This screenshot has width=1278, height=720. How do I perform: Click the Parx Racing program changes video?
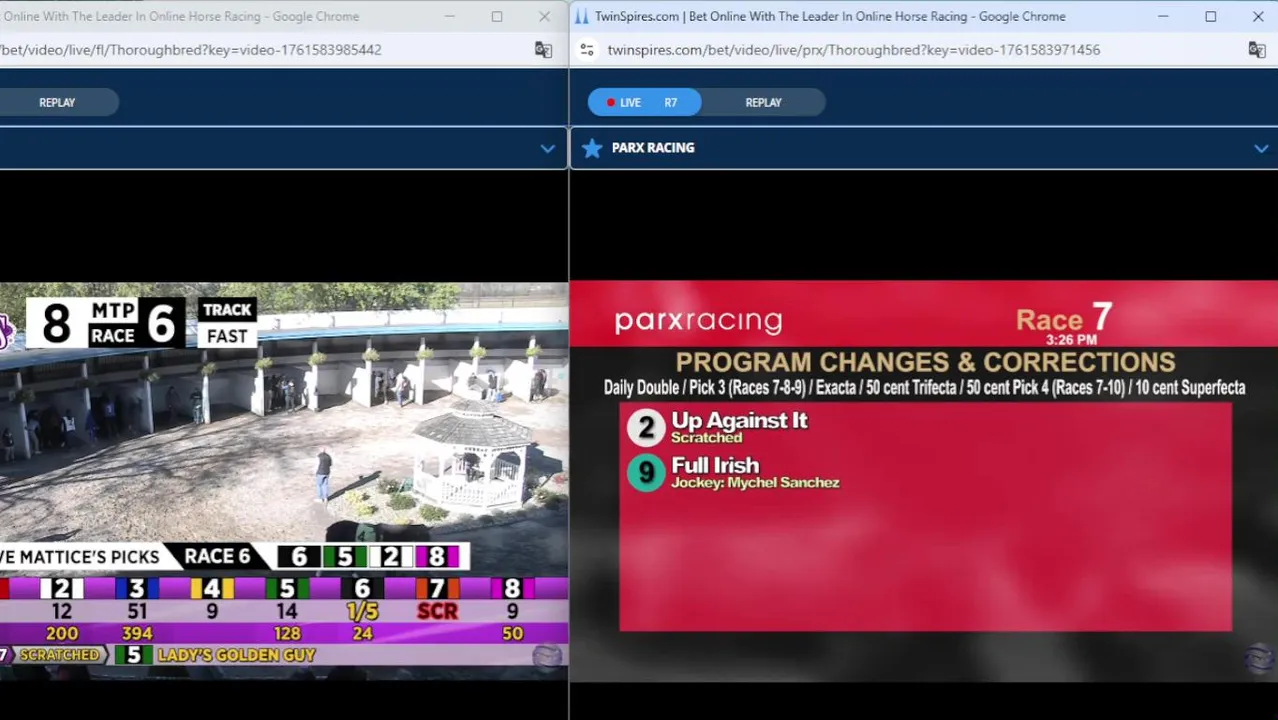coord(924,481)
